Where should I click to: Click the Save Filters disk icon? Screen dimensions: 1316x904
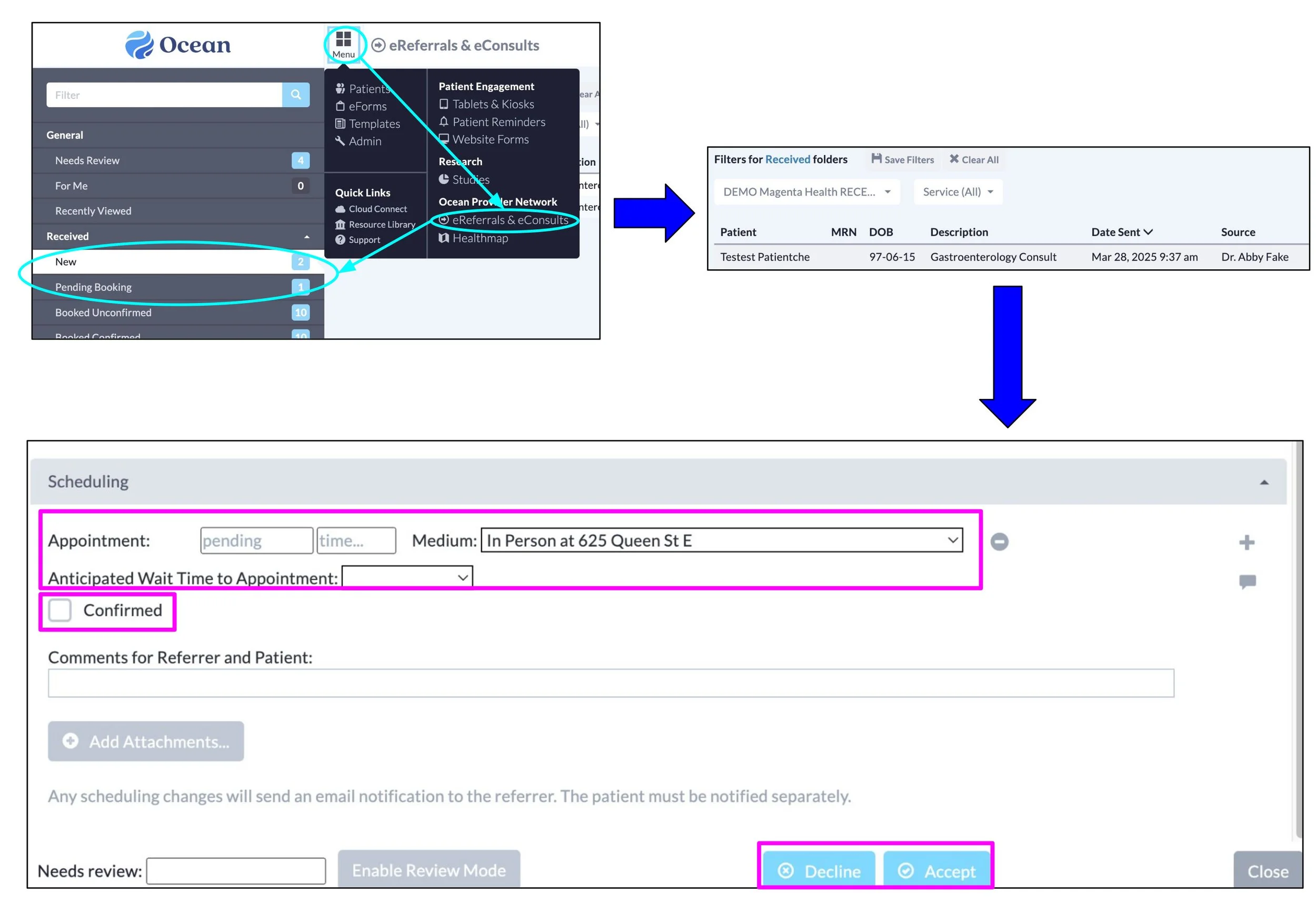(x=876, y=159)
